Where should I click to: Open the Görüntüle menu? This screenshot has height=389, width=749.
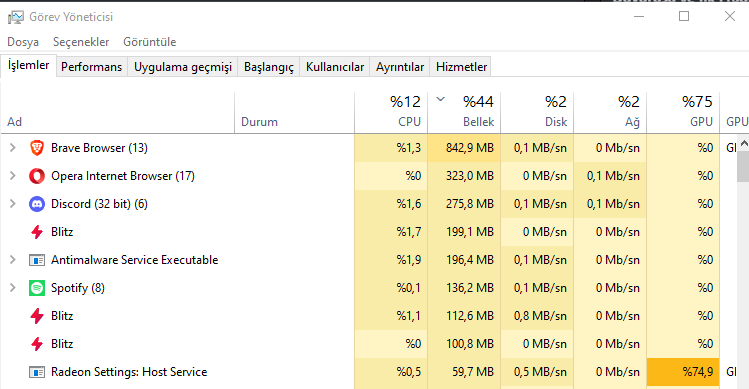(x=150, y=42)
